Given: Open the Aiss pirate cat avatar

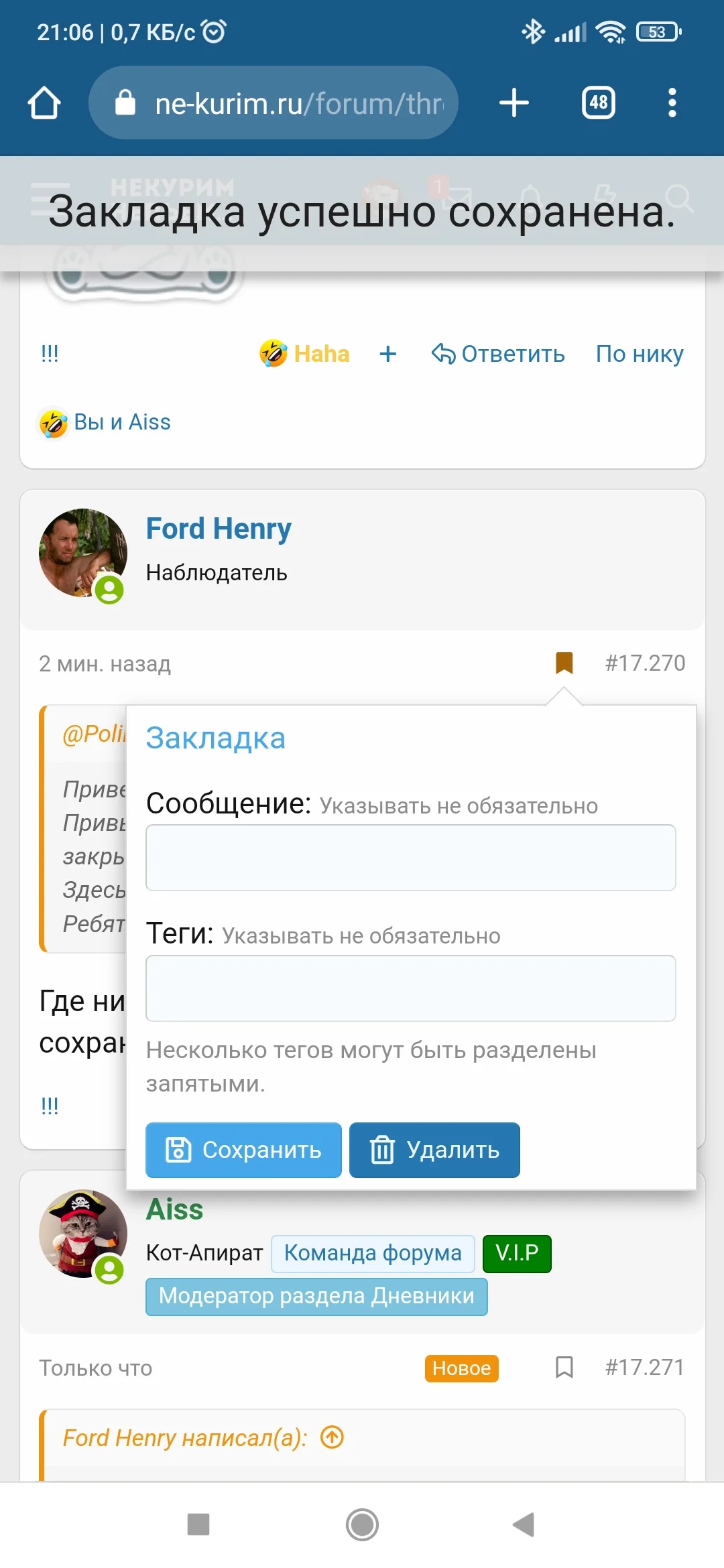Looking at the screenshot, I should click(82, 1234).
